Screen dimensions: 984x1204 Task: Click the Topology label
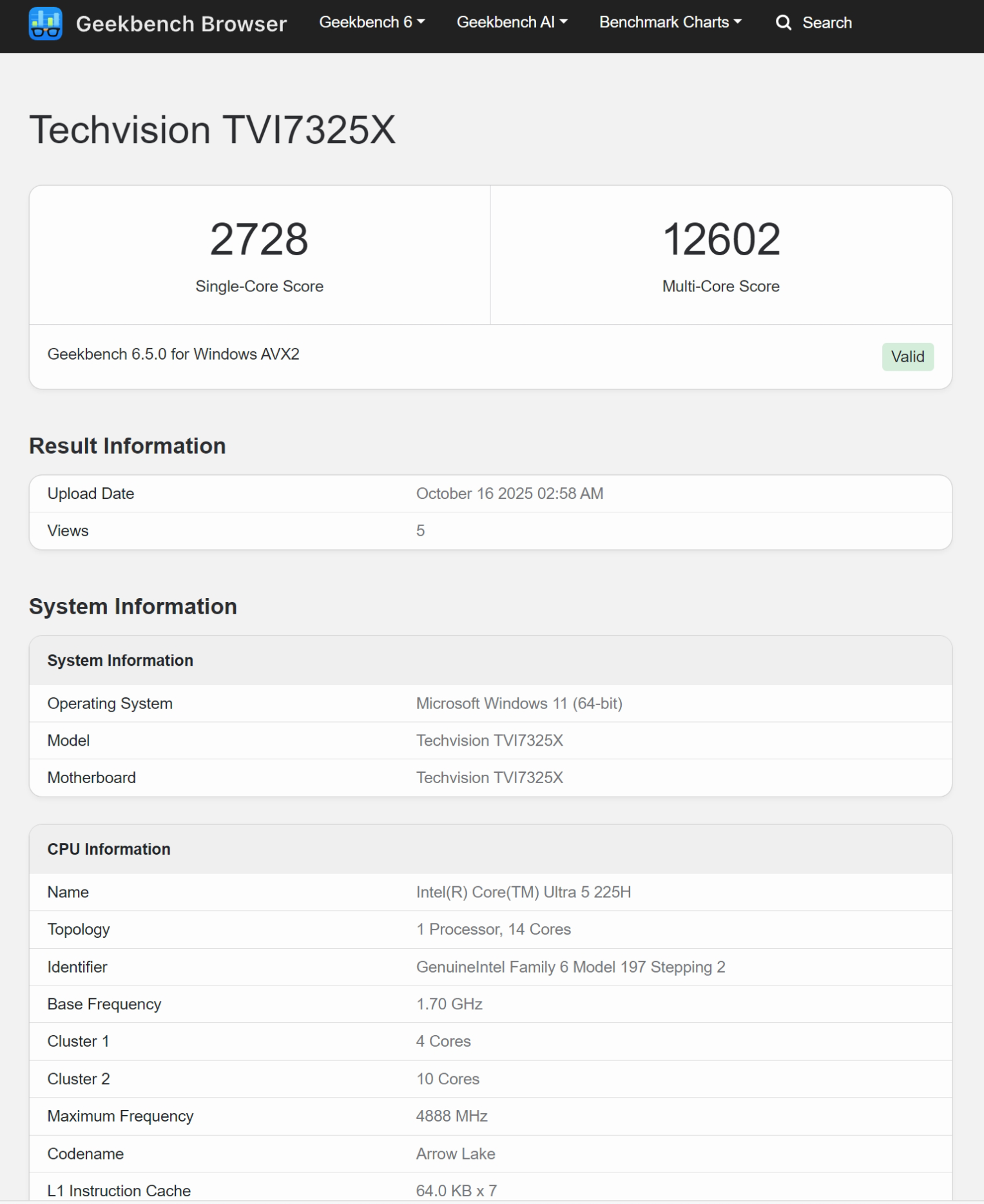[79, 929]
